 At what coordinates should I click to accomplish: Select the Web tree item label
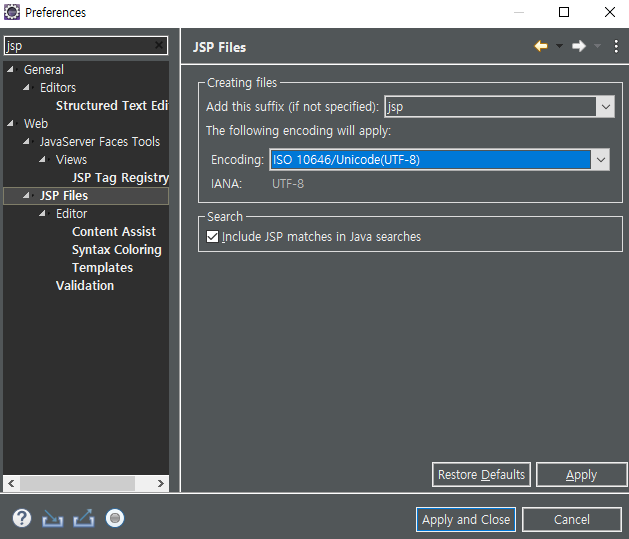pyautogui.click(x=36, y=124)
